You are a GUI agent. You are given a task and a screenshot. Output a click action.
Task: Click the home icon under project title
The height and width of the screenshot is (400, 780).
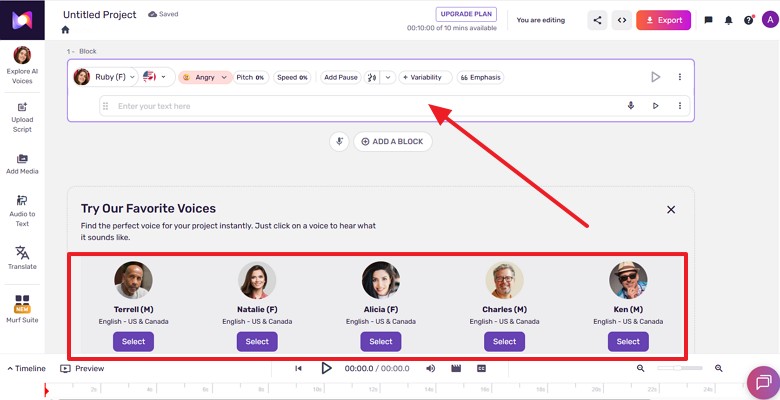point(65,30)
